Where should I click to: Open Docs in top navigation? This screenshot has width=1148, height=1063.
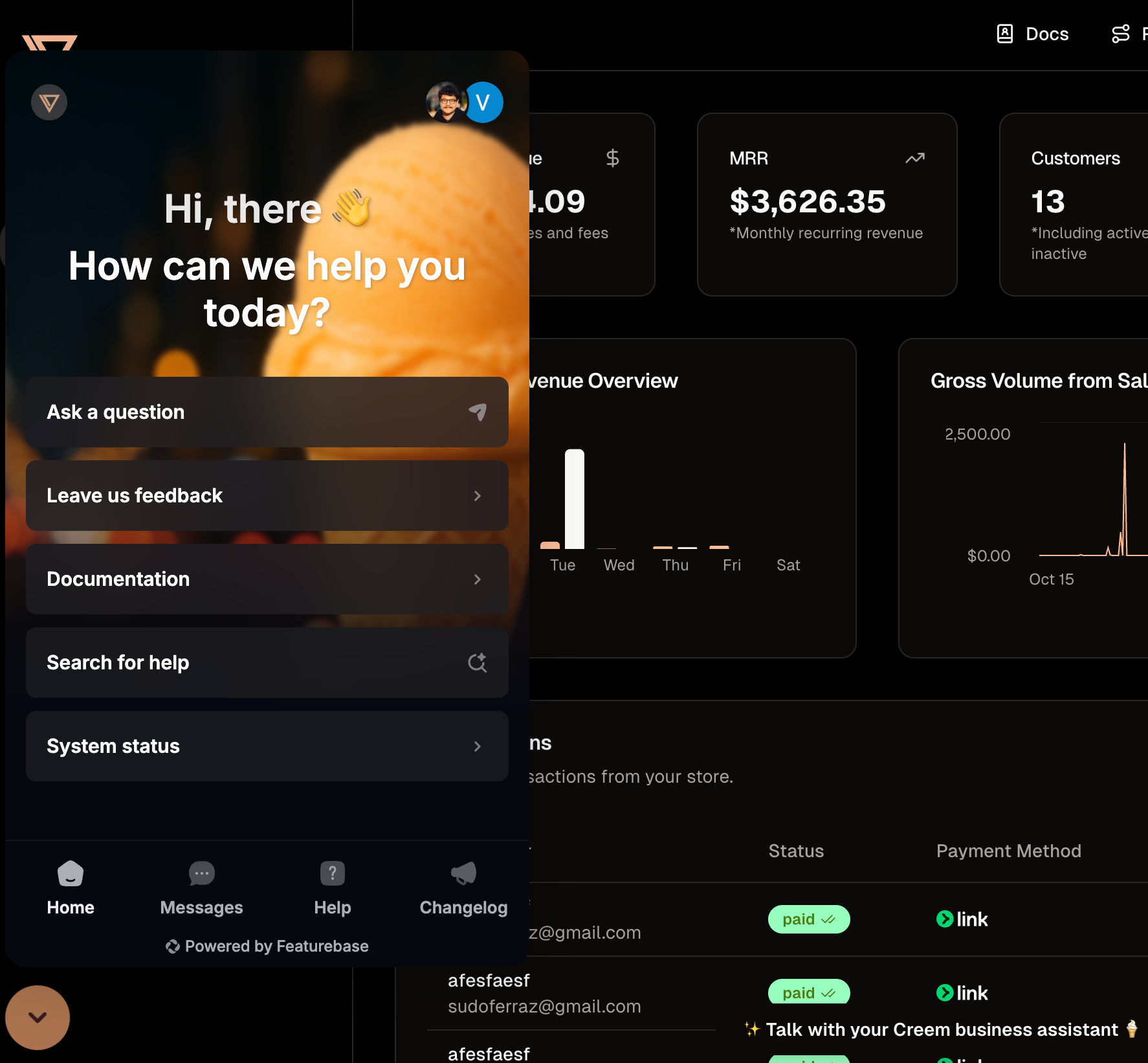click(x=1033, y=34)
